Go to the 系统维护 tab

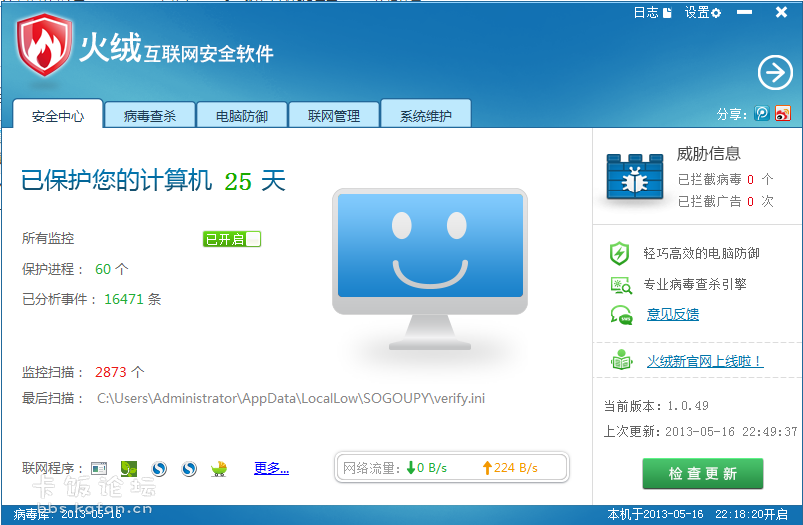click(x=426, y=116)
